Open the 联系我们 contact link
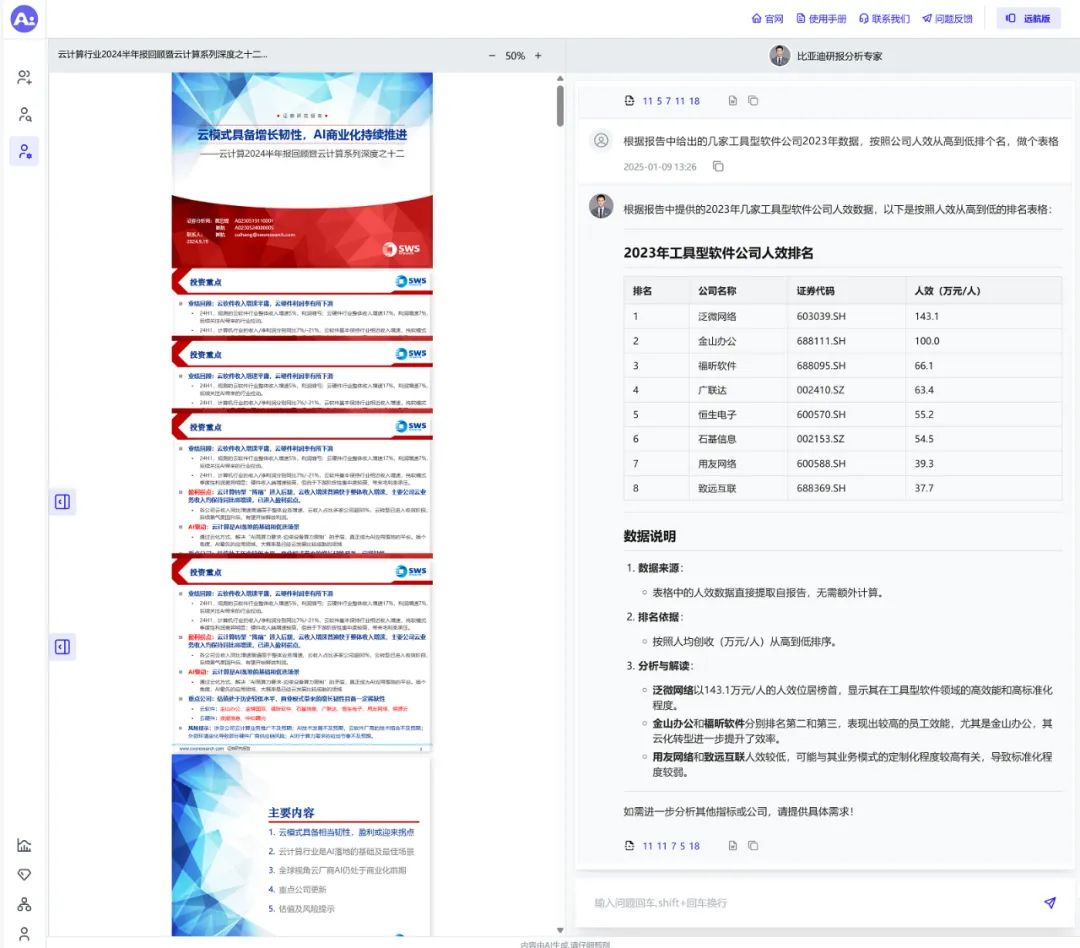The image size is (1080, 948). click(x=884, y=19)
